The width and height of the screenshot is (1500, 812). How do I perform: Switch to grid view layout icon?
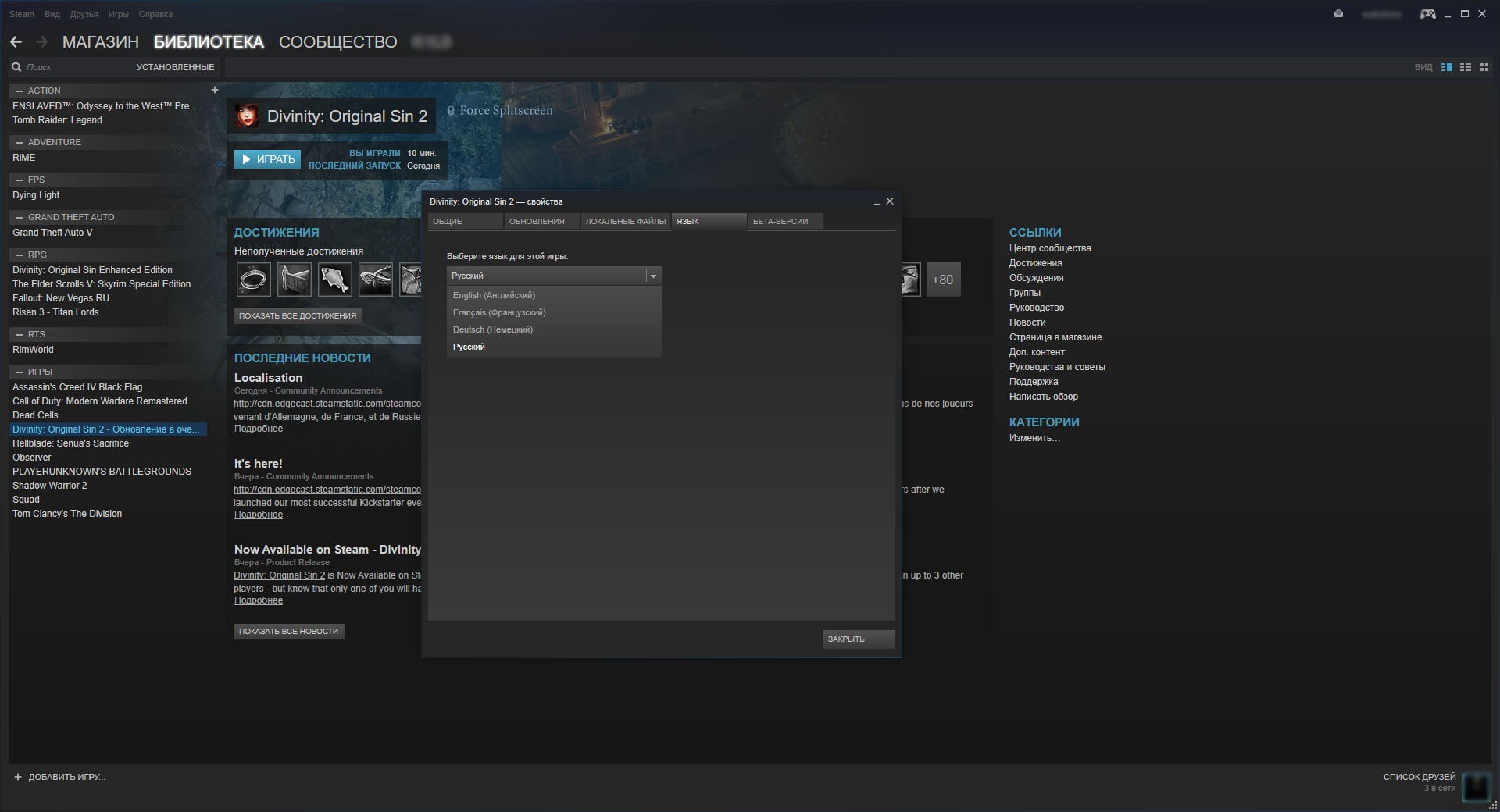pos(1484,67)
